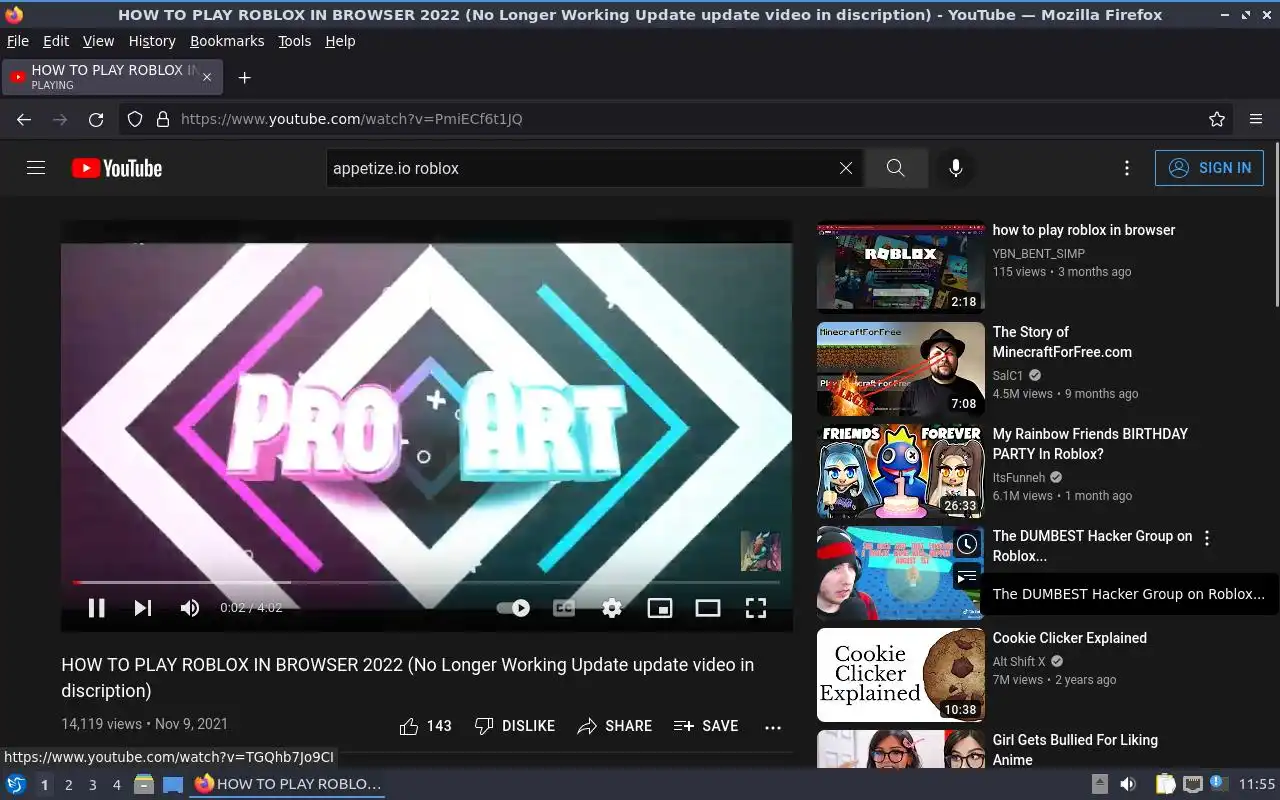Toggle the autoplay switch
Viewport: 1280px width, 800px height.
click(514, 608)
